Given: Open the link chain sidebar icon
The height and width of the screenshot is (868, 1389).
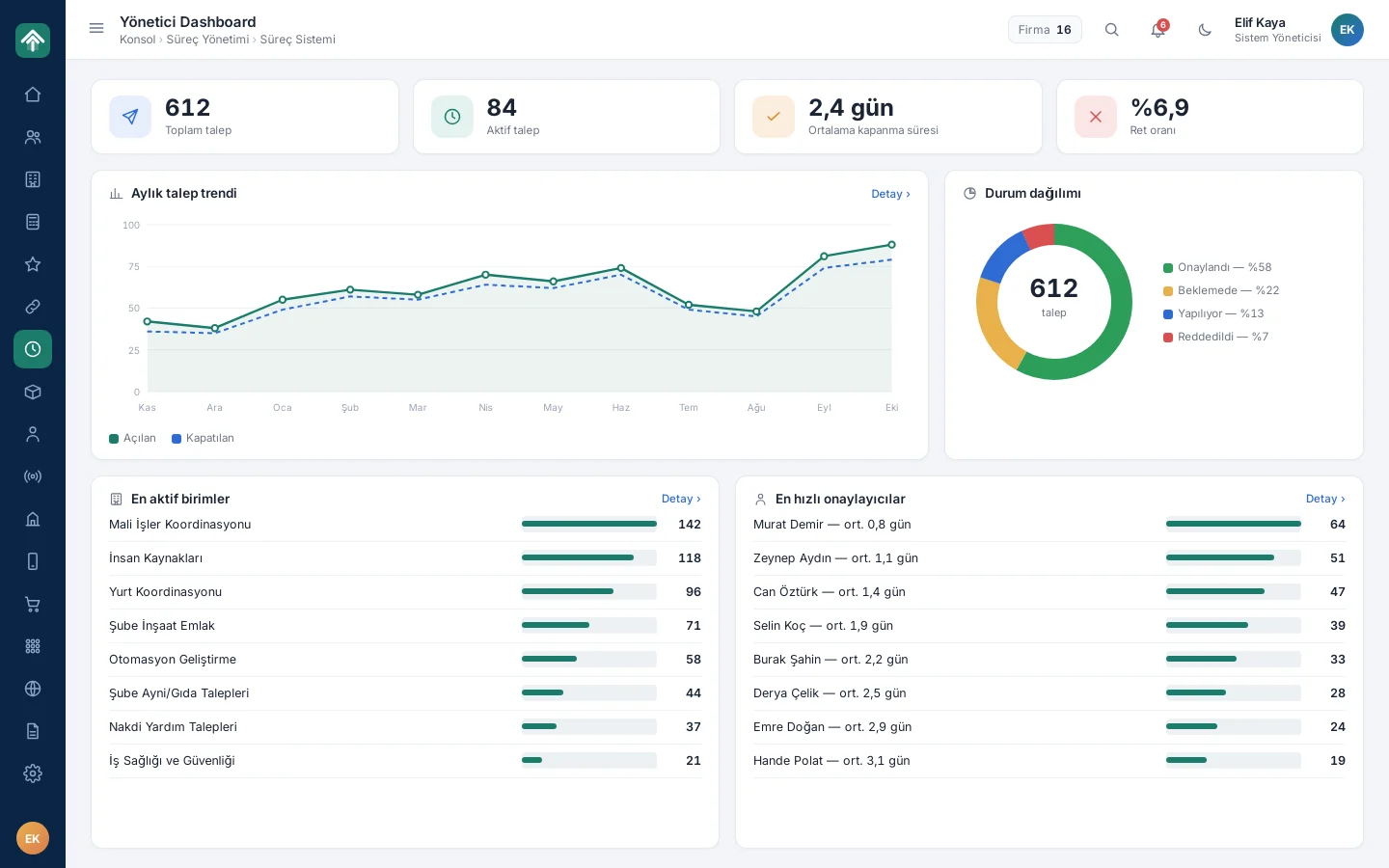Looking at the screenshot, I should (x=33, y=307).
